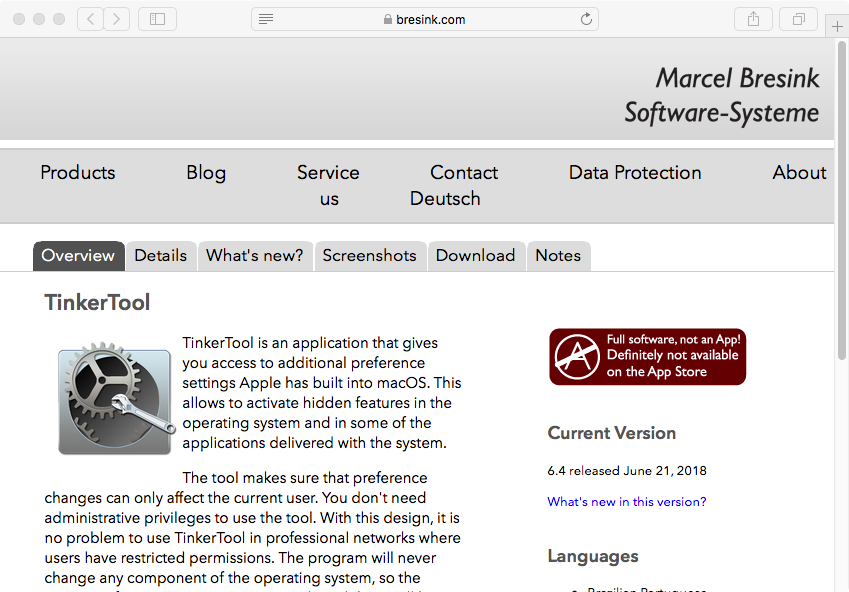This screenshot has width=849, height=592.
Task: Switch to the Details tab
Action: point(161,256)
